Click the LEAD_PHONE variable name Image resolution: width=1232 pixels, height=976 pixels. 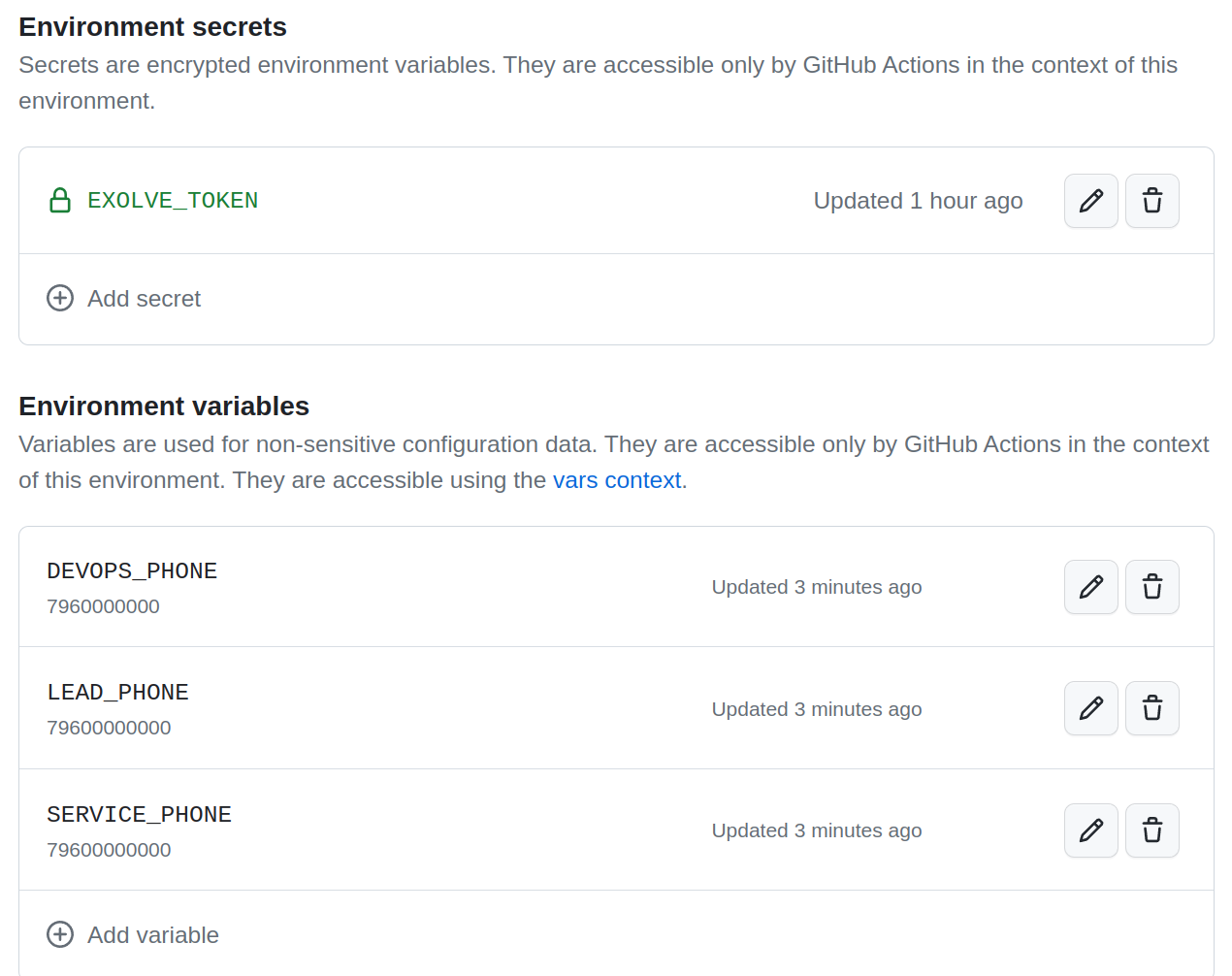pos(117,693)
